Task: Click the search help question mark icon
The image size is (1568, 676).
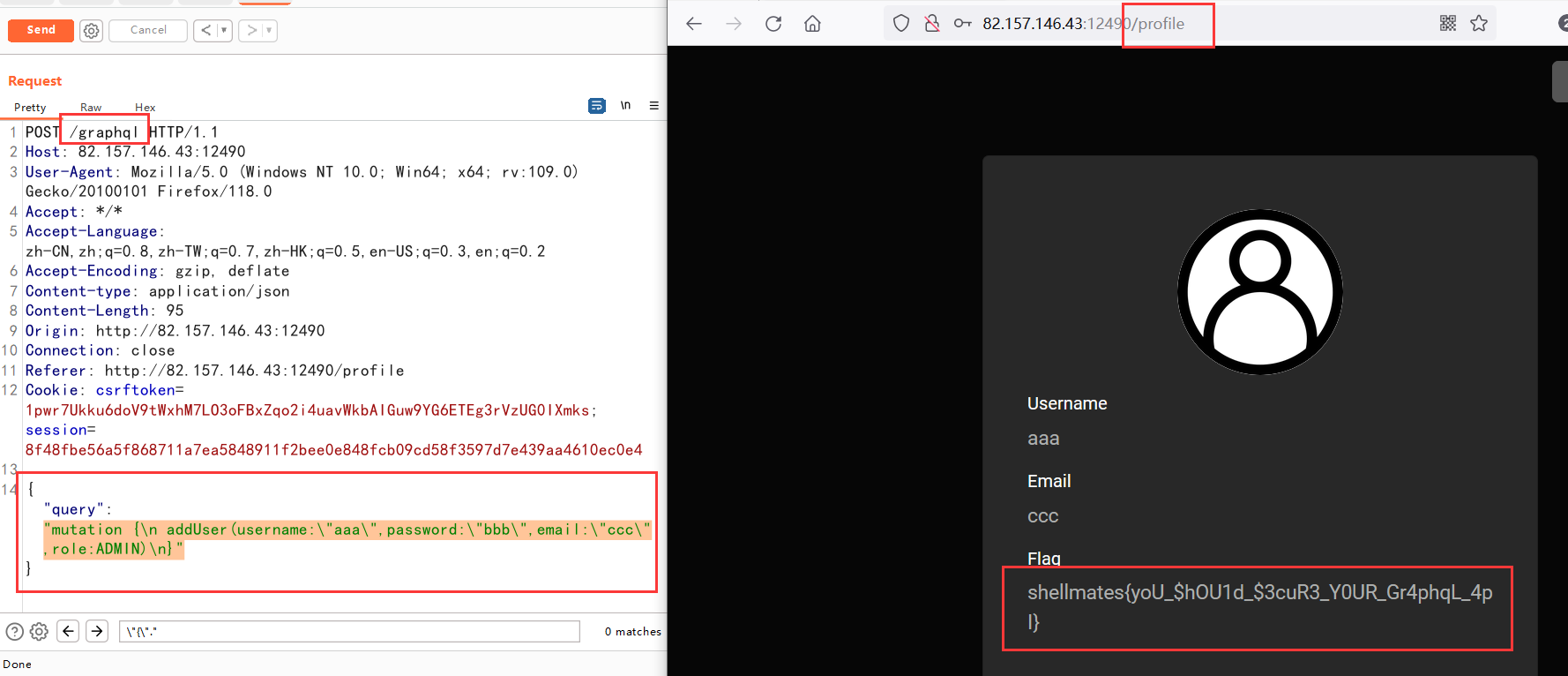Action: [x=14, y=631]
